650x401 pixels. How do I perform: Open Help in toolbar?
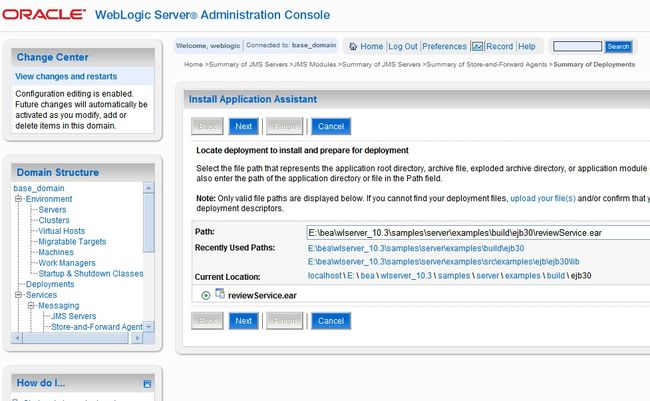click(526, 46)
